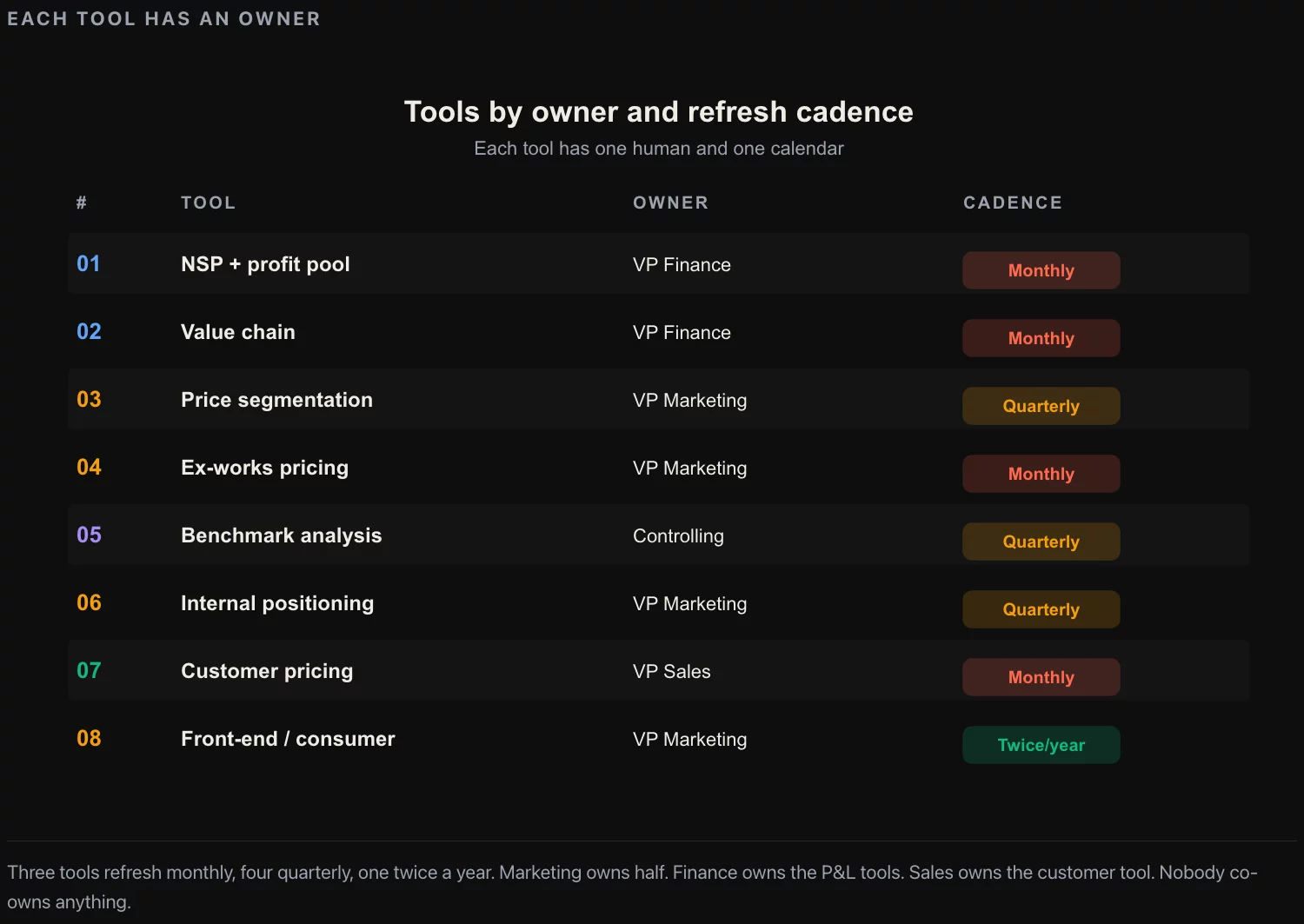Click the Twice/year cadence badge
This screenshot has width=1304, height=924.
1041,745
